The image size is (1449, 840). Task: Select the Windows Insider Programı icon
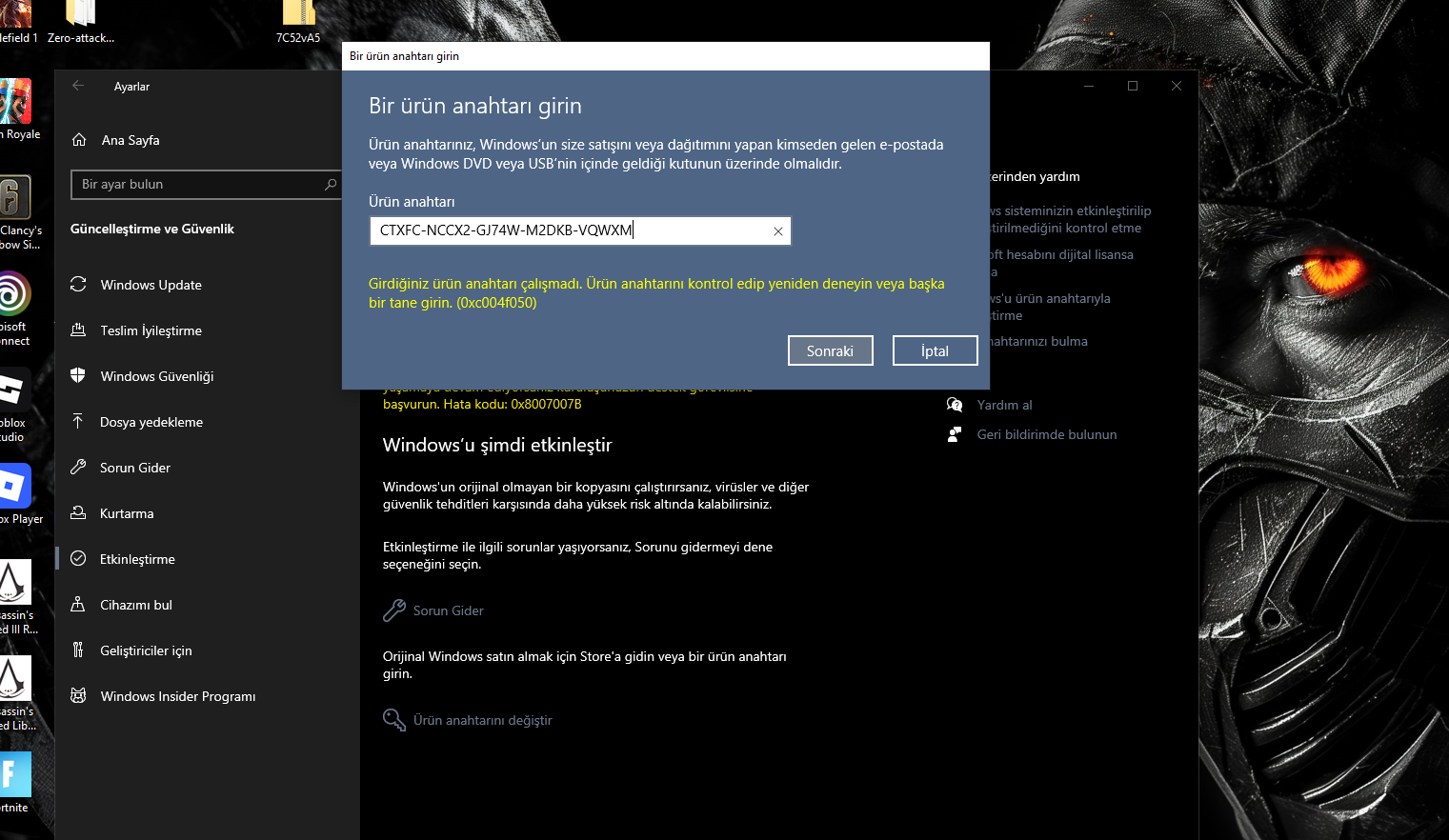(78, 695)
